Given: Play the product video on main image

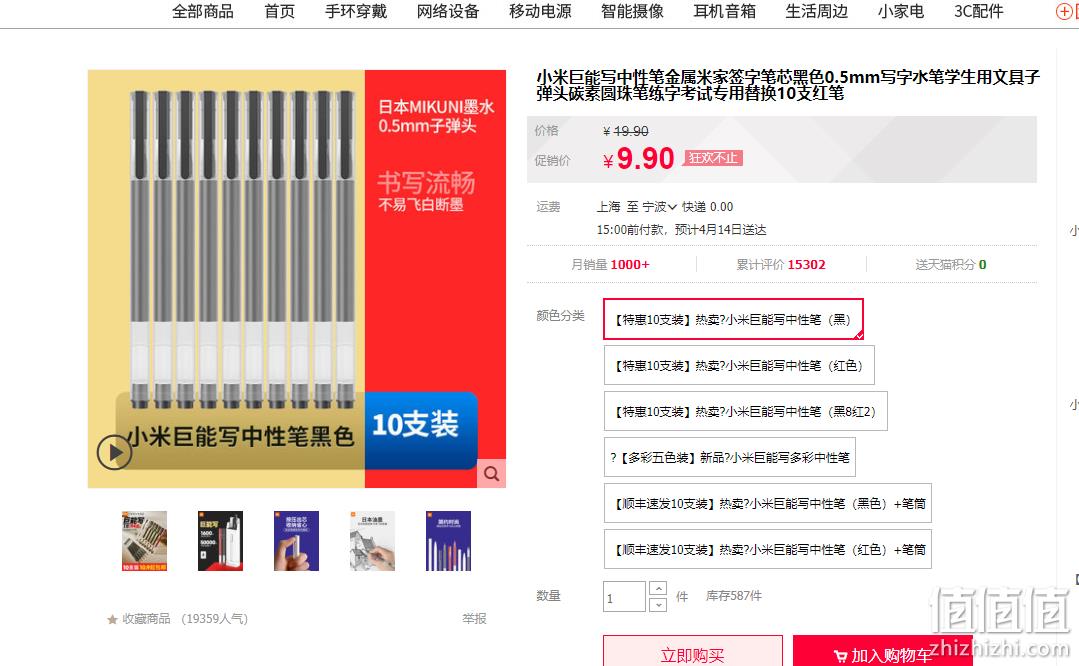Looking at the screenshot, I should pos(114,453).
